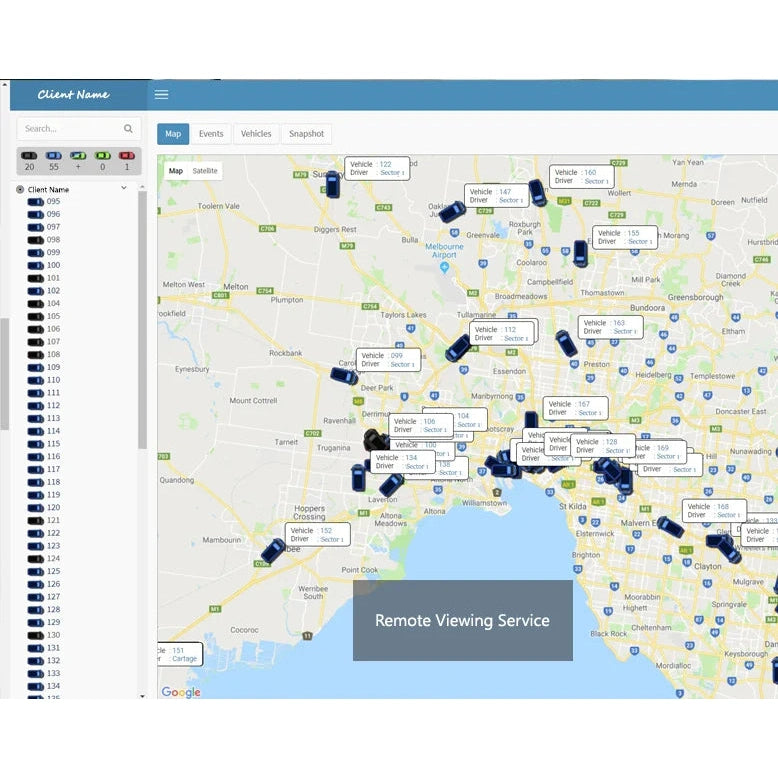778x778 pixels.
Task: Open the Snapshot tab
Action: click(306, 134)
